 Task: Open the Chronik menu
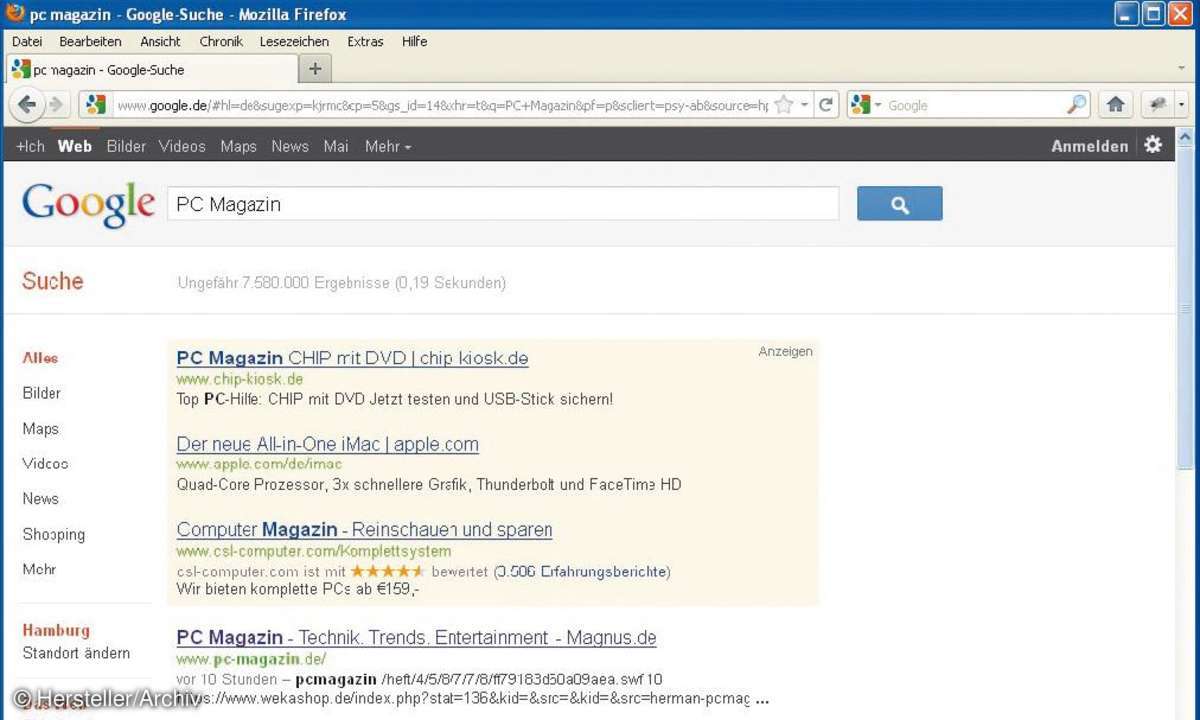pyautogui.click(x=221, y=41)
